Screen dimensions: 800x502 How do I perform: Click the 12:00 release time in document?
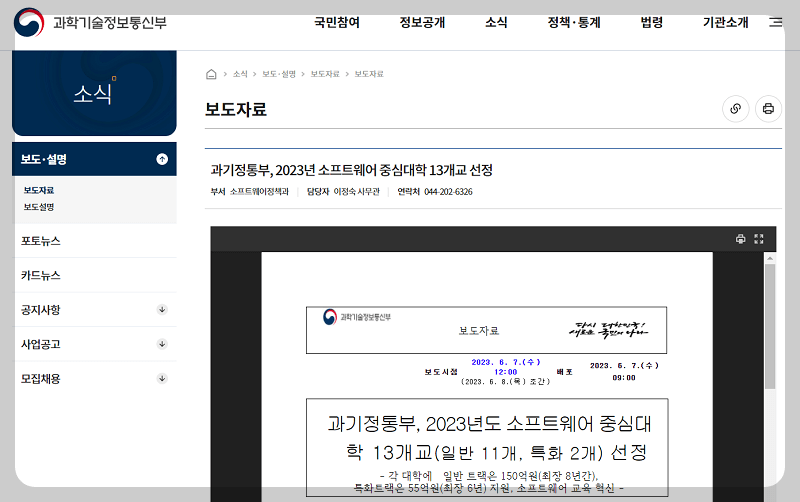click(506, 372)
